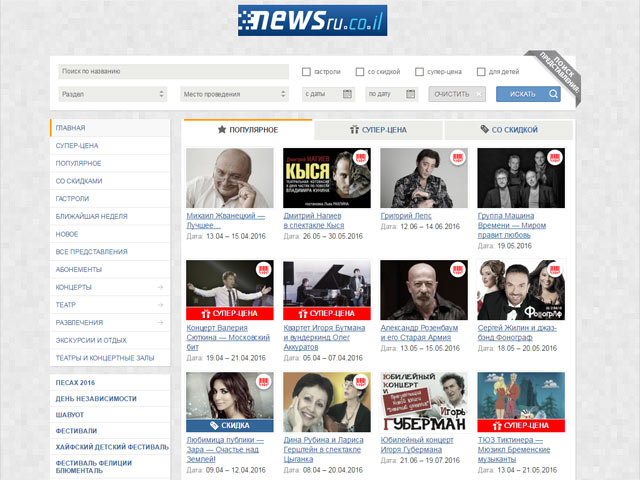Click magnifier icon on Искать button

click(553, 94)
